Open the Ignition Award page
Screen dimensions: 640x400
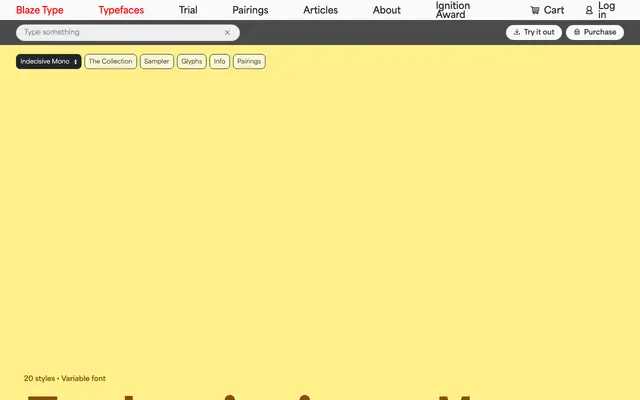[453, 10]
